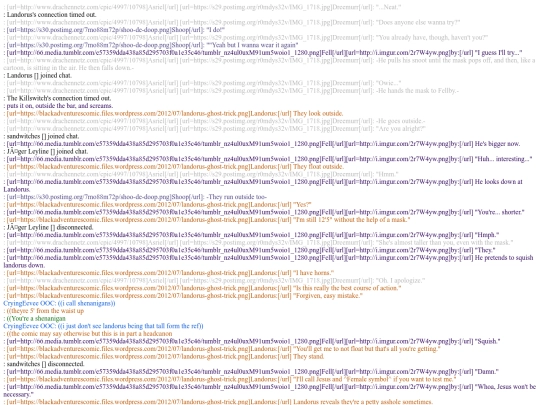
Task: Select Asriel's top message "...Neat."
Action: (x=388, y=7)
